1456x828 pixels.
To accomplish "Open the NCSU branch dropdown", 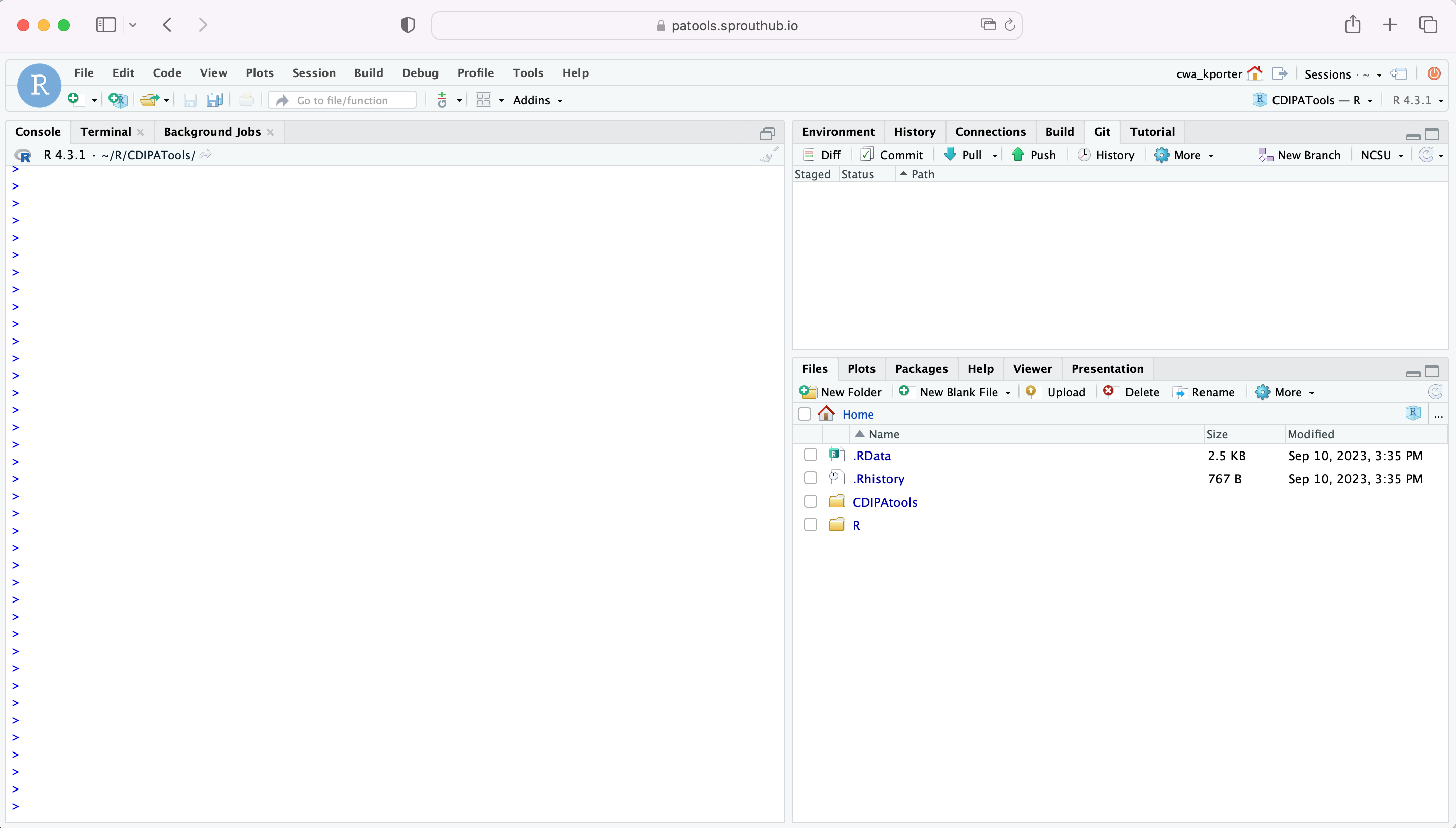I will [x=1382, y=155].
